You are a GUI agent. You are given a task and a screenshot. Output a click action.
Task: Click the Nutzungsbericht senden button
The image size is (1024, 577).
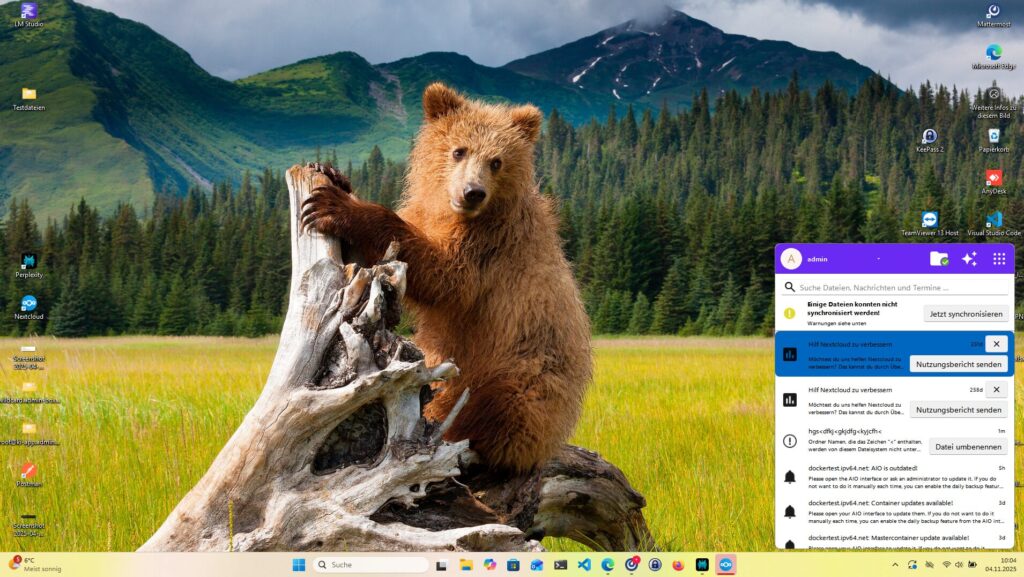960,364
